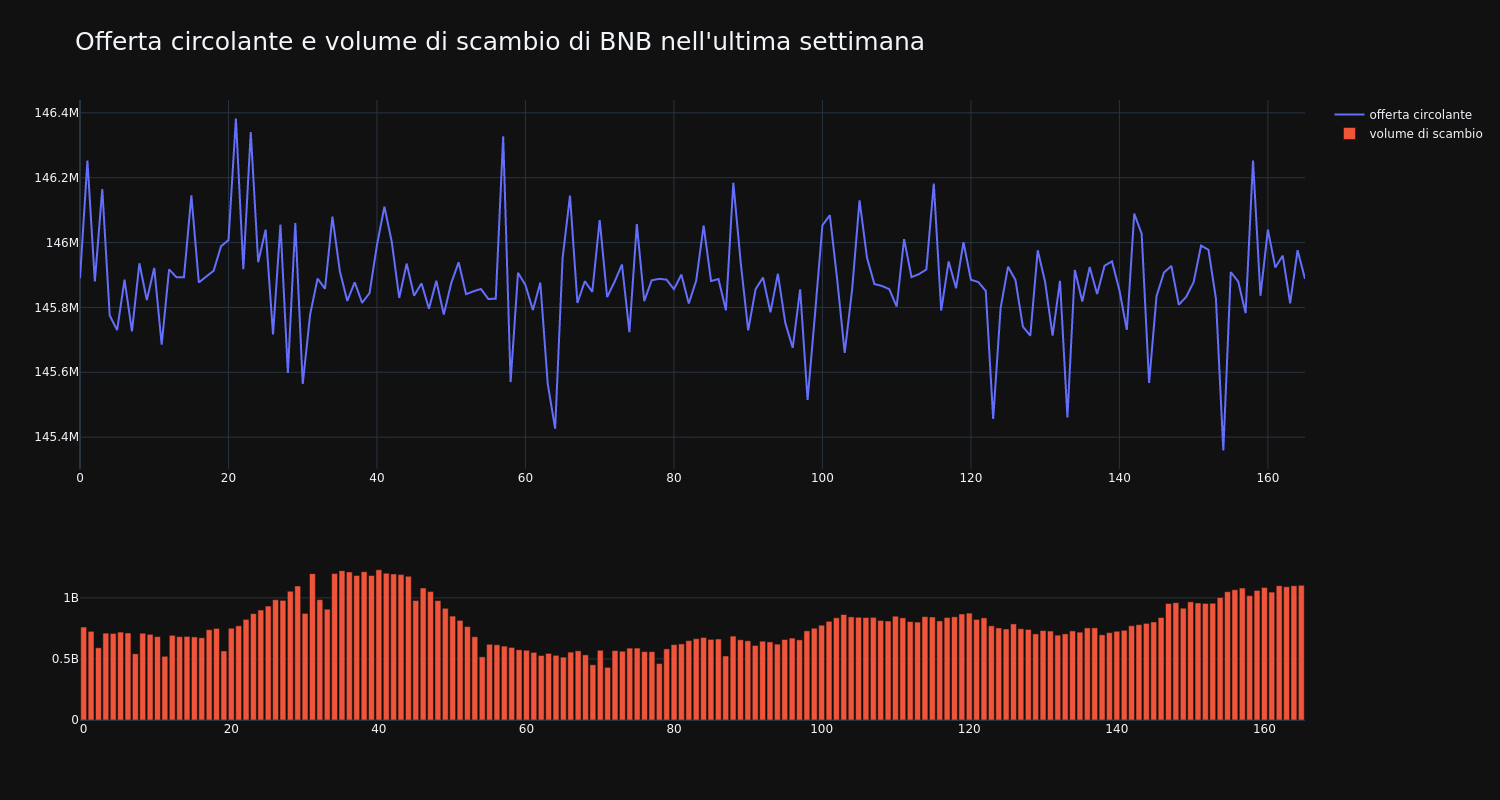Click x-axis tick 160 on bar chart

pyautogui.click(x=1265, y=730)
